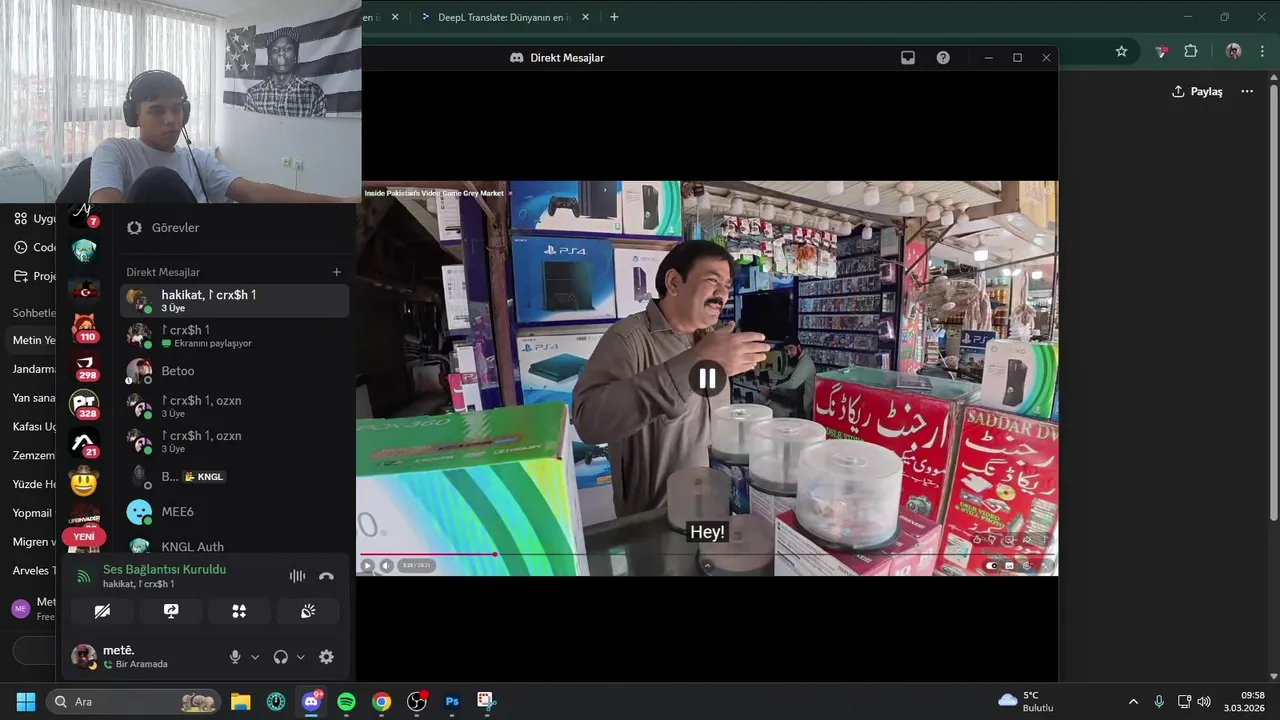The image size is (1280, 720).
Task: Select the Zemzem chat in history
Action: coord(33,455)
